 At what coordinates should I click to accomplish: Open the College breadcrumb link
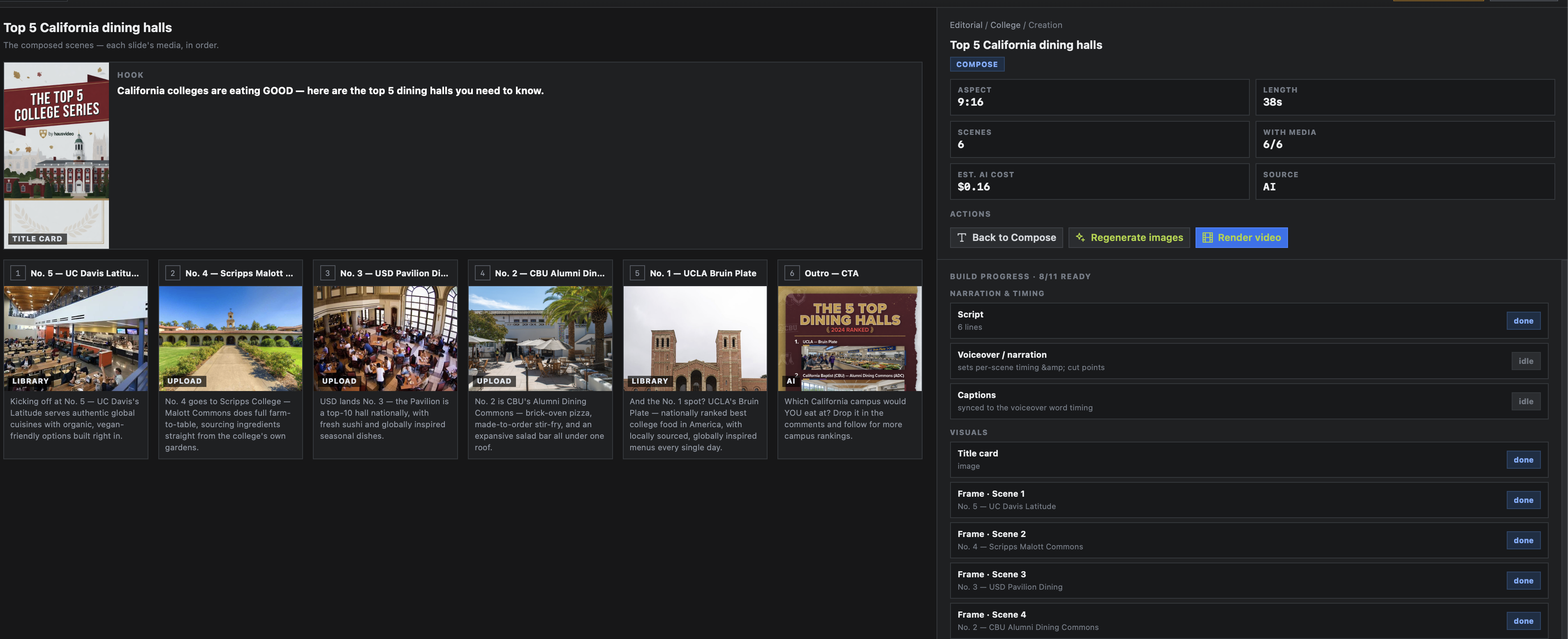[x=1005, y=25]
